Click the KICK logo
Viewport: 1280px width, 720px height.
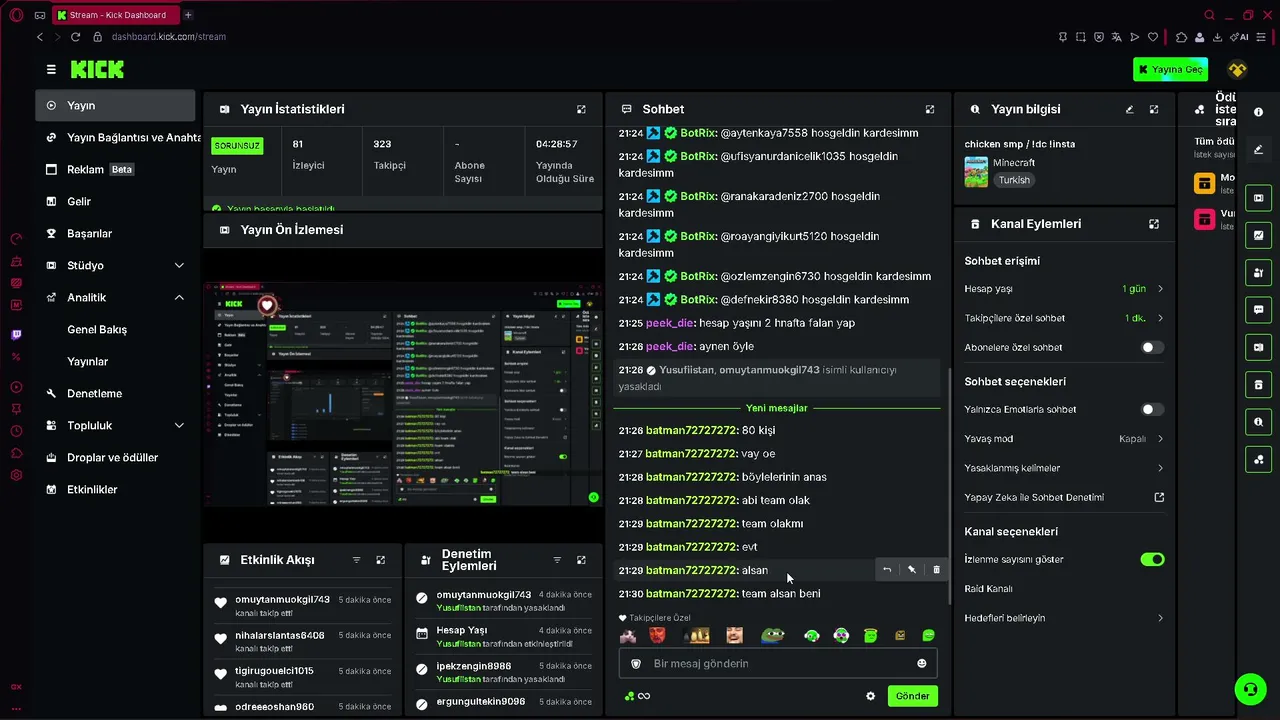(x=97, y=69)
